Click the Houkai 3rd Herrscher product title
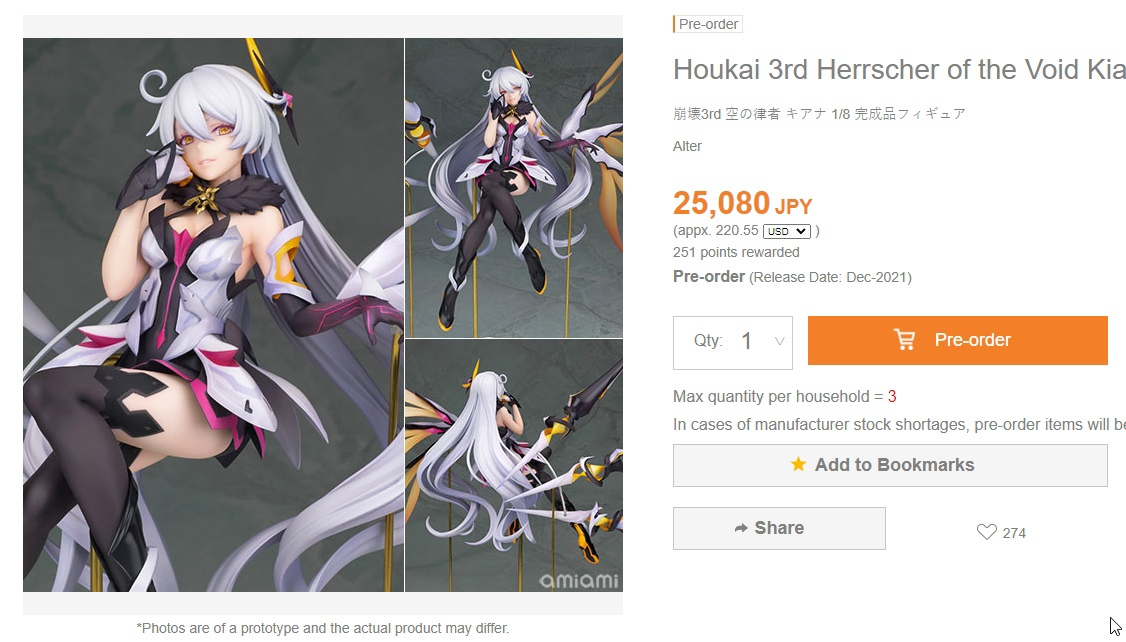This screenshot has width=1126, height=642. pos(899,70)
